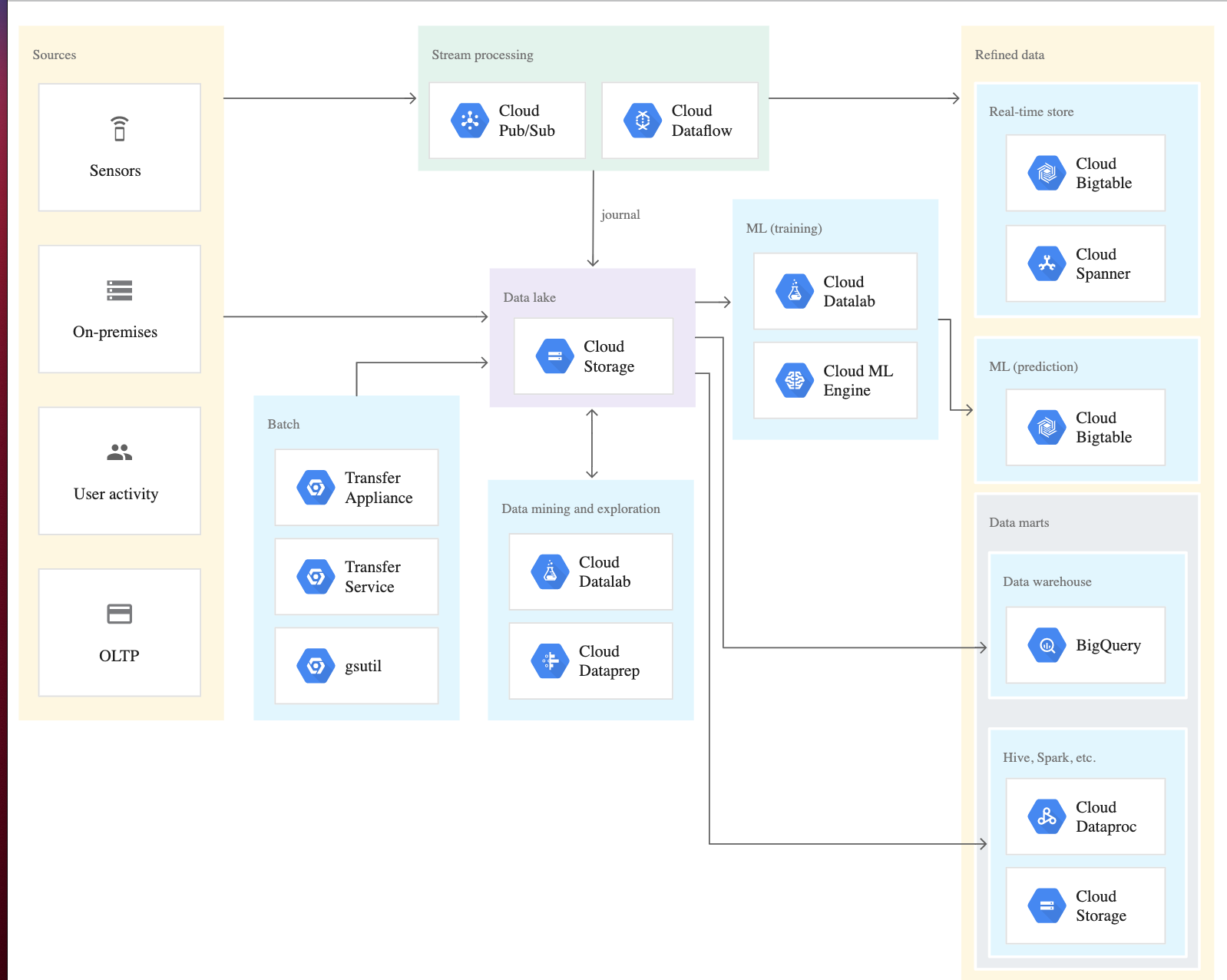The height and width of the screenshot is (980, 1227).
Task: Click Cloud Storage icon under Hive, Spark
Action: click(x=1047, y=906)
